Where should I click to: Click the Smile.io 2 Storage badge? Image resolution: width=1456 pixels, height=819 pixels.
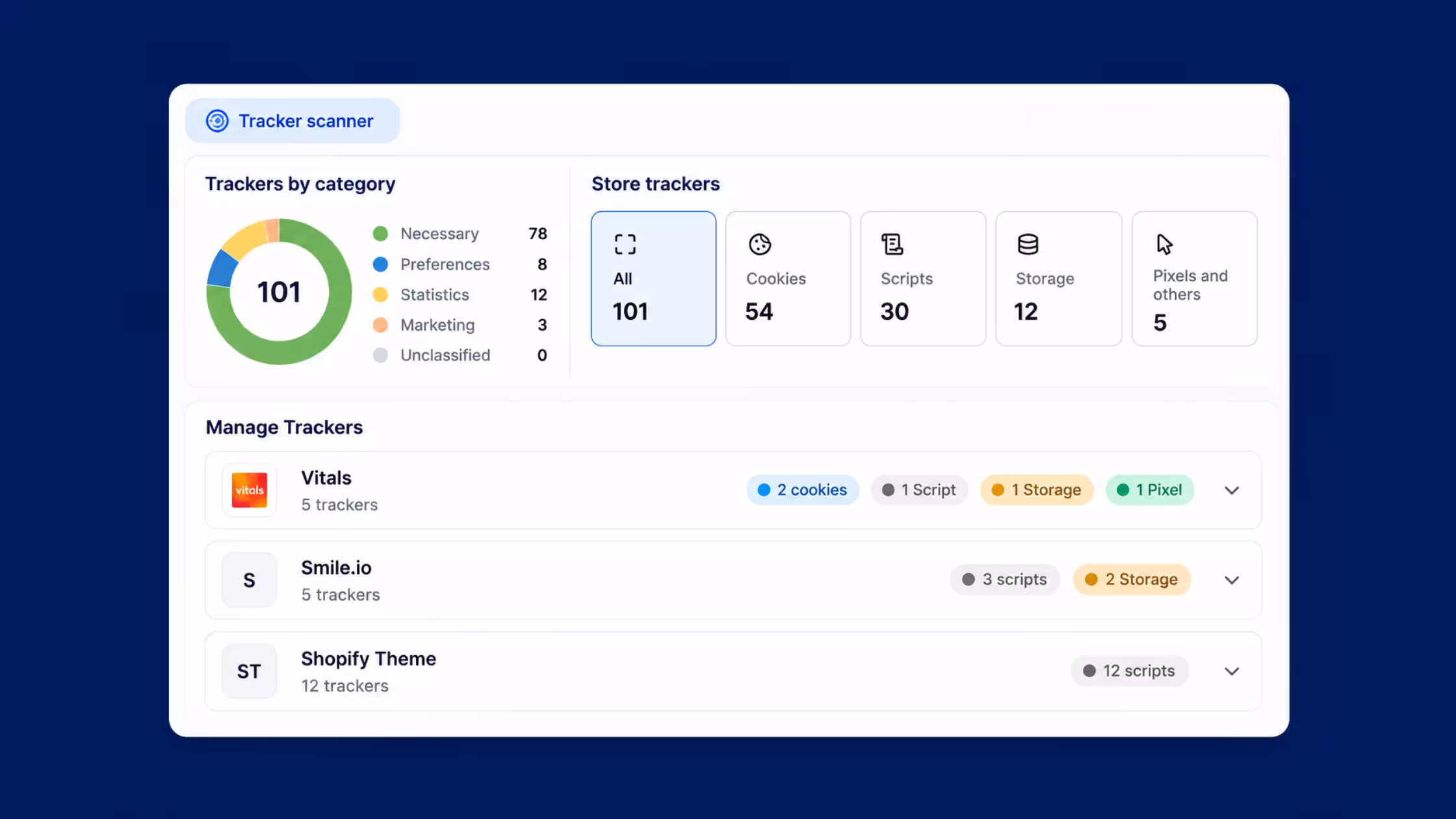[x=1132, y=580]
